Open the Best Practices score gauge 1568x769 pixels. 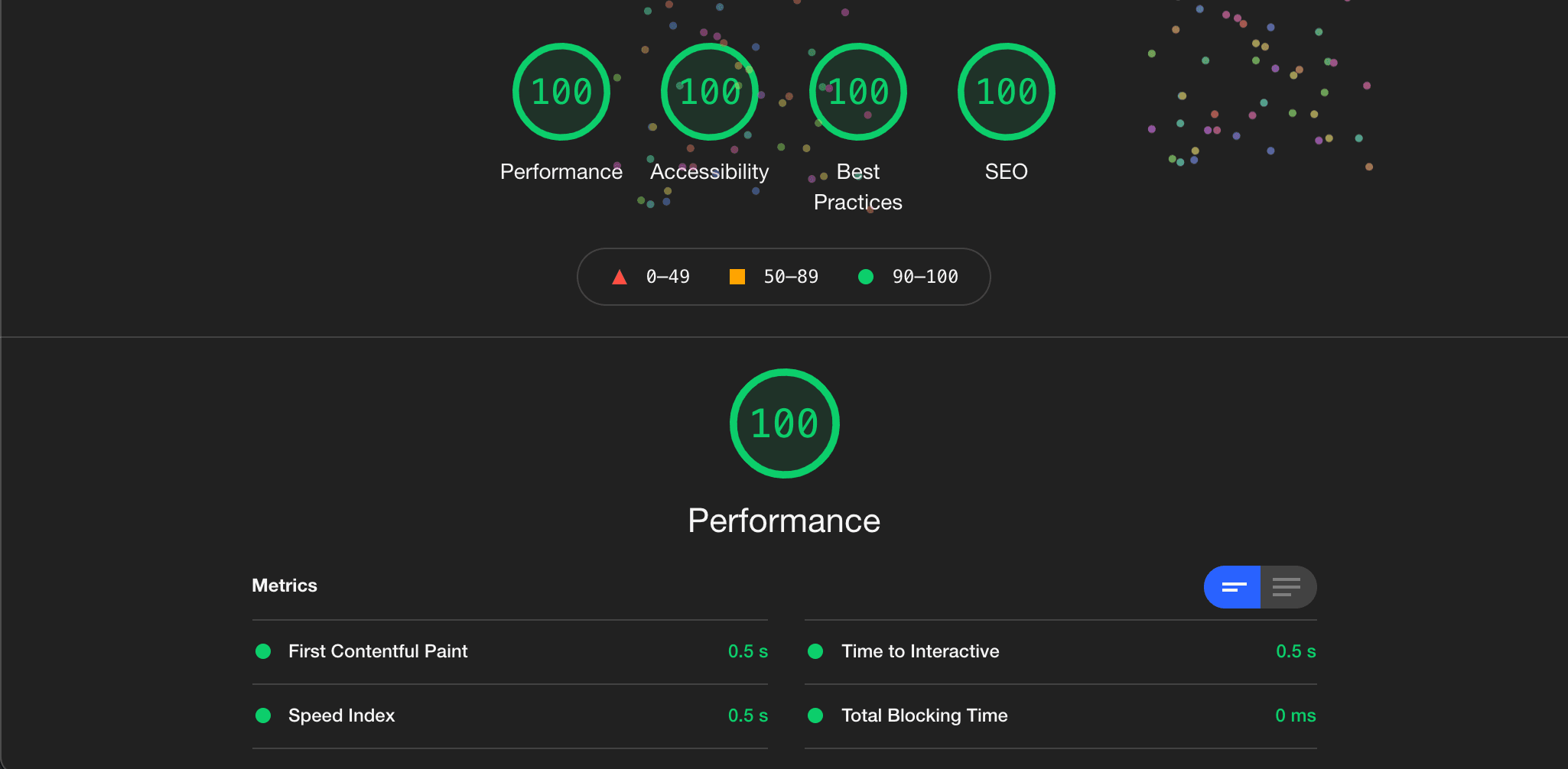[857, 92]
